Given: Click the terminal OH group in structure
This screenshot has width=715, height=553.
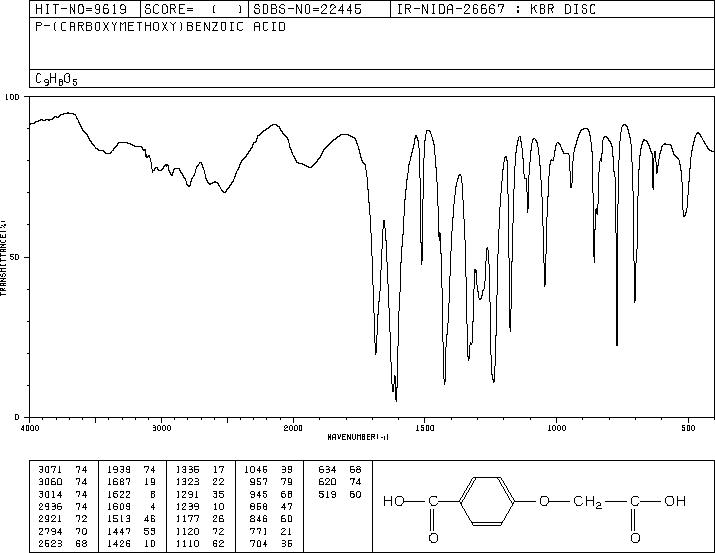Looking at the screenshot, I should pyautogui.click(x=675, y=501).
